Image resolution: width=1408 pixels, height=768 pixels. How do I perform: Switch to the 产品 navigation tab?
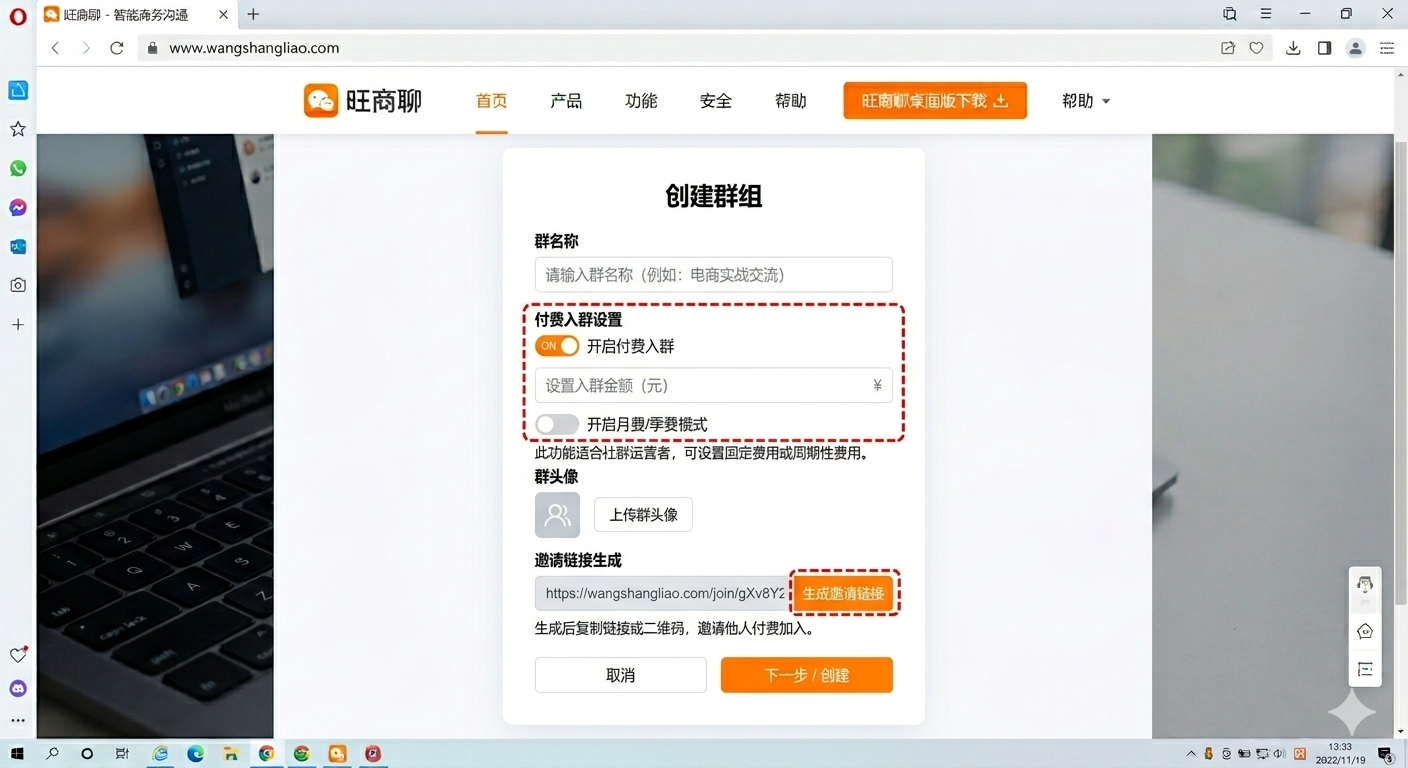566,100
